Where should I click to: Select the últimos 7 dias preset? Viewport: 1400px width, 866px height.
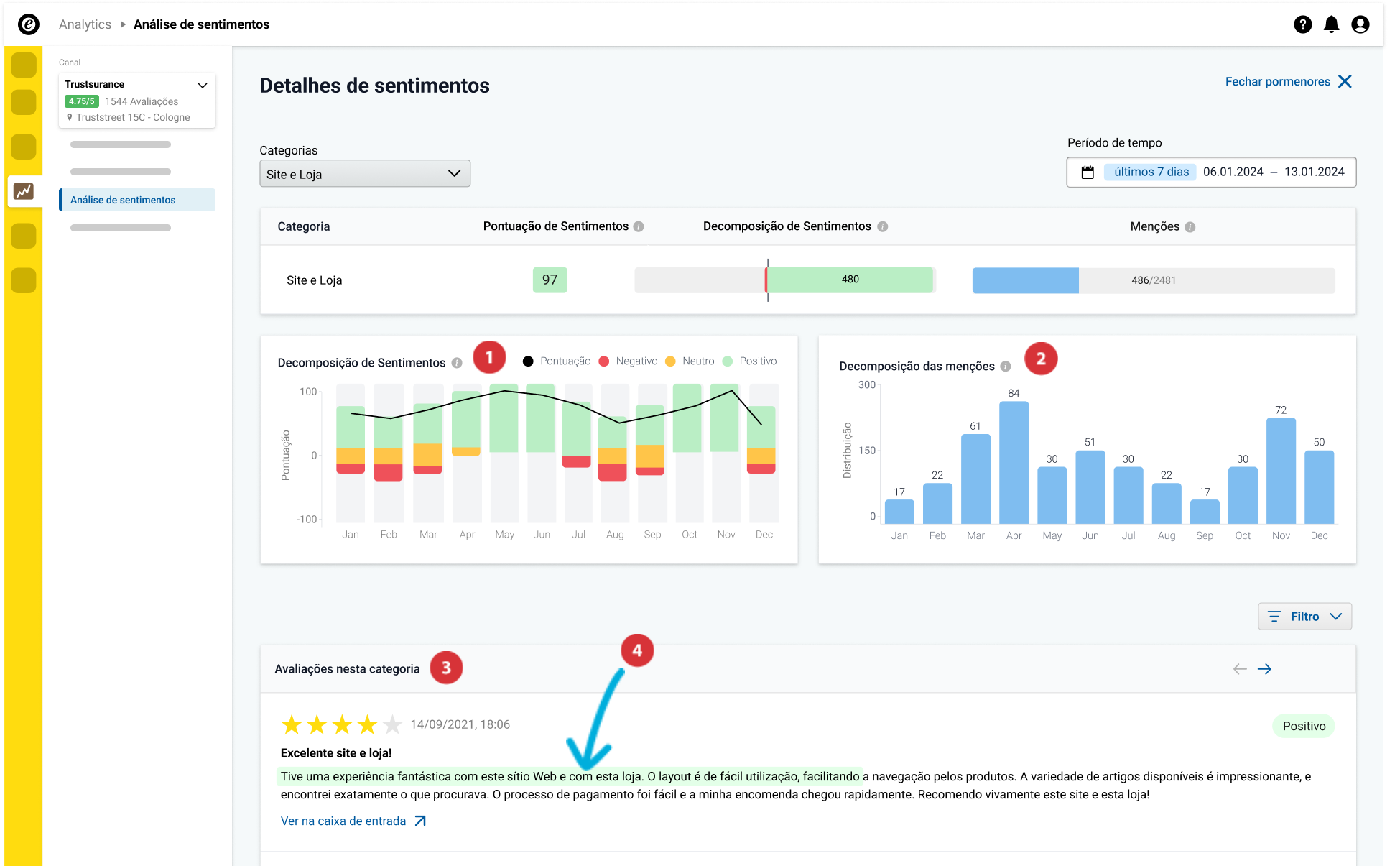[1151, 172]
